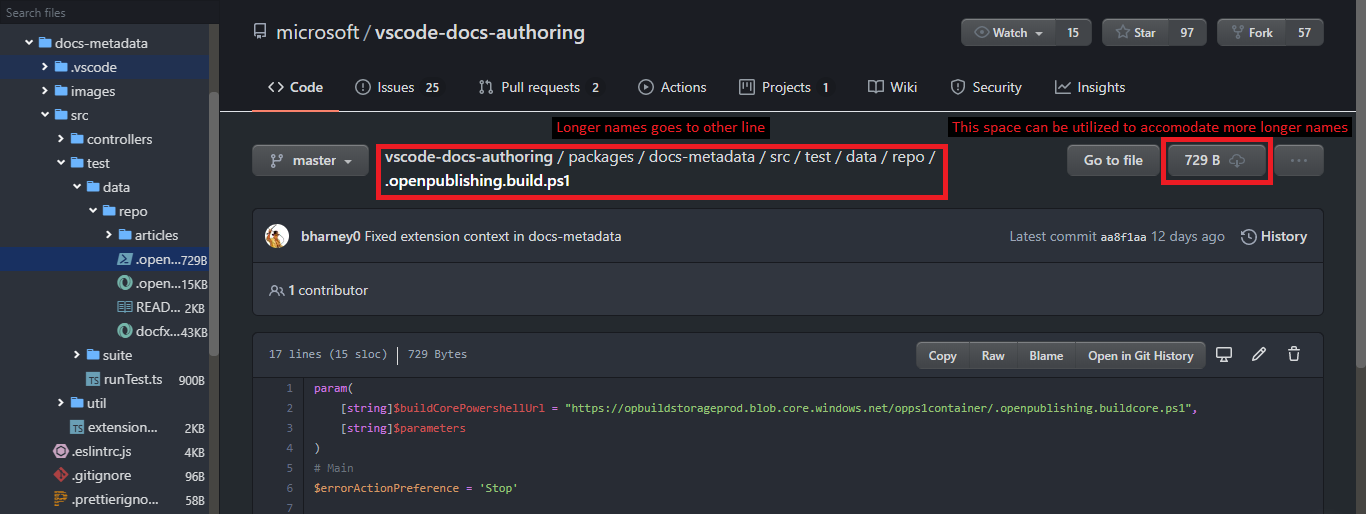Click the data breadcrumb link
1366x514 pixels.
click(861, 157)
